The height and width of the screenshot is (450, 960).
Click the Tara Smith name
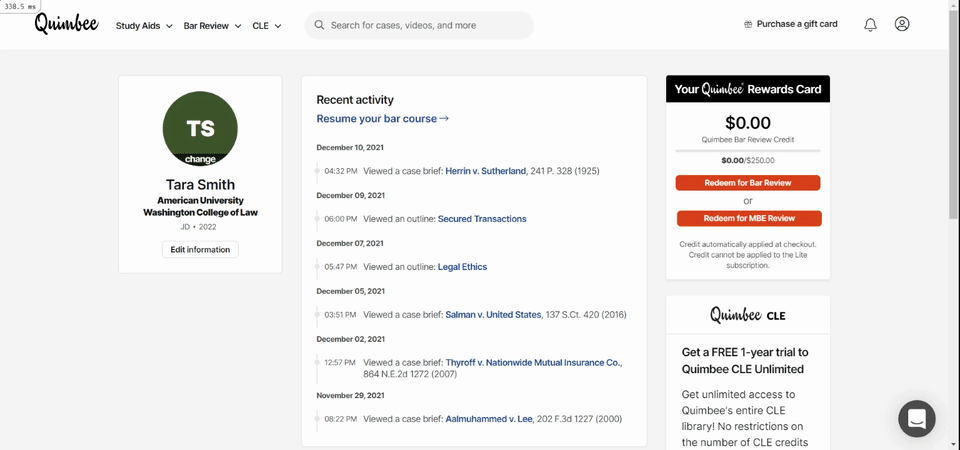[x=200, y=185]
